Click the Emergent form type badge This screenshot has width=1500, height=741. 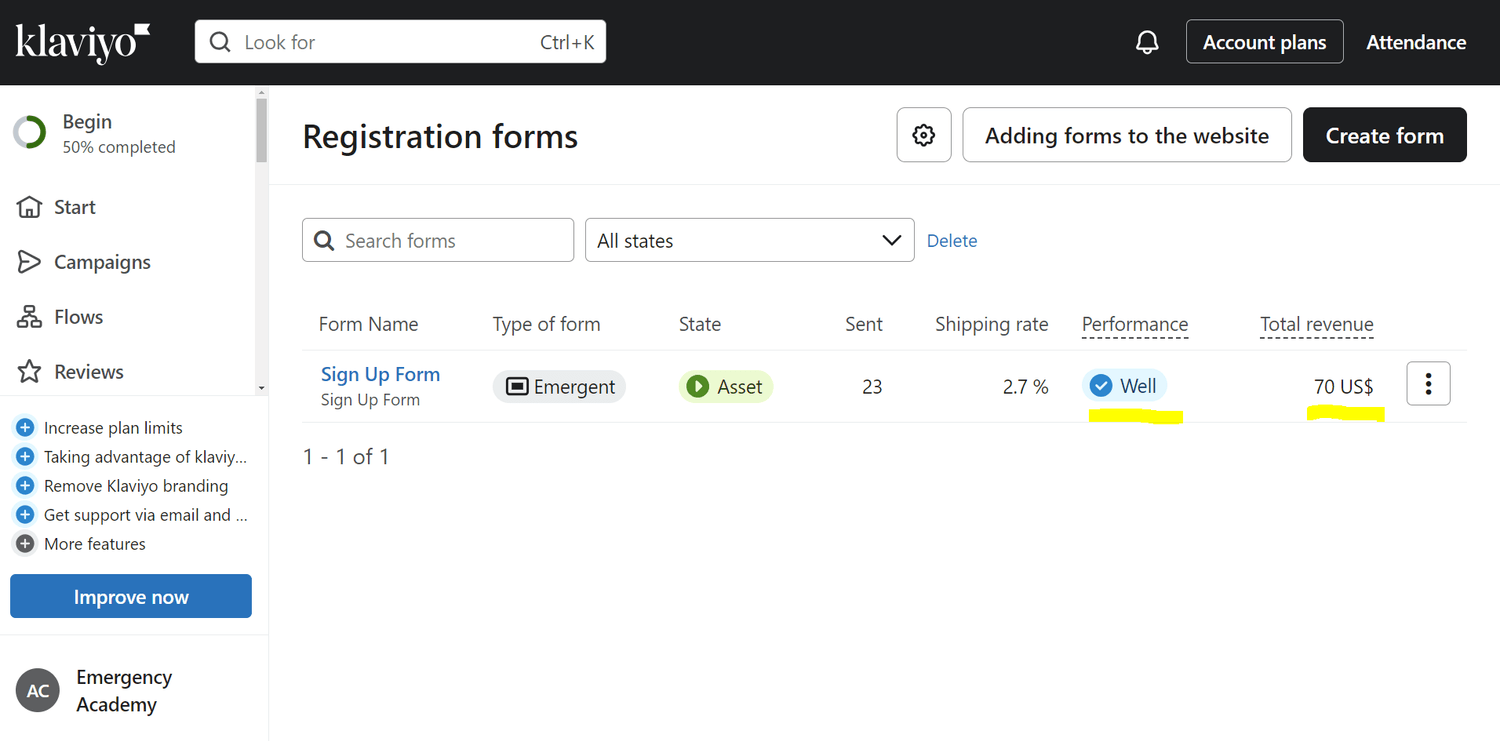pyautogui.click(x=559, y=387)
